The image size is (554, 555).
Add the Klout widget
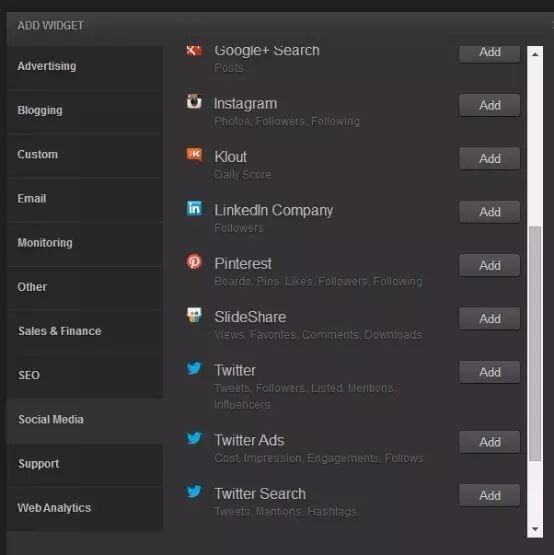coord(490,159)
